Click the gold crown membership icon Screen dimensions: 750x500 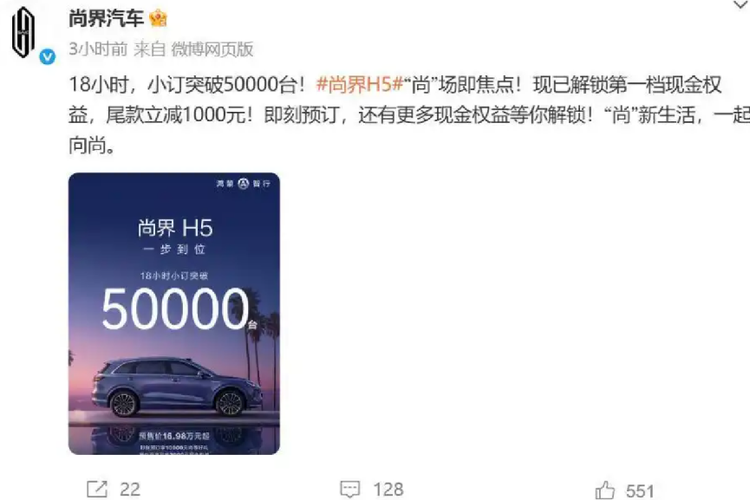click(158, 19)
